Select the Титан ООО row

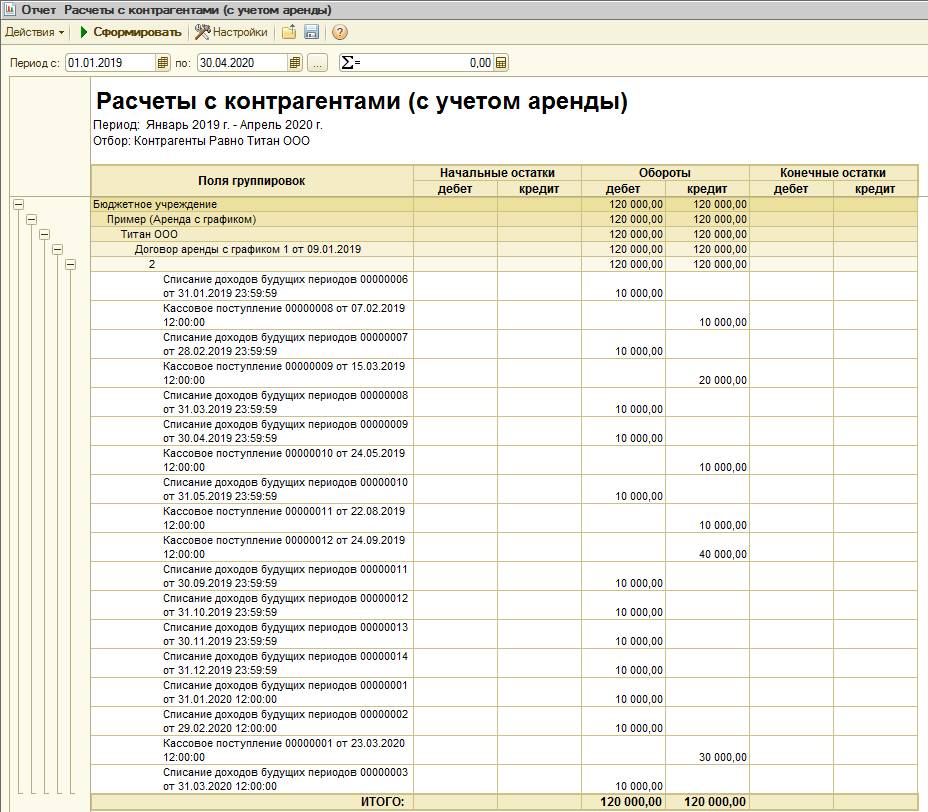[504, 234]
